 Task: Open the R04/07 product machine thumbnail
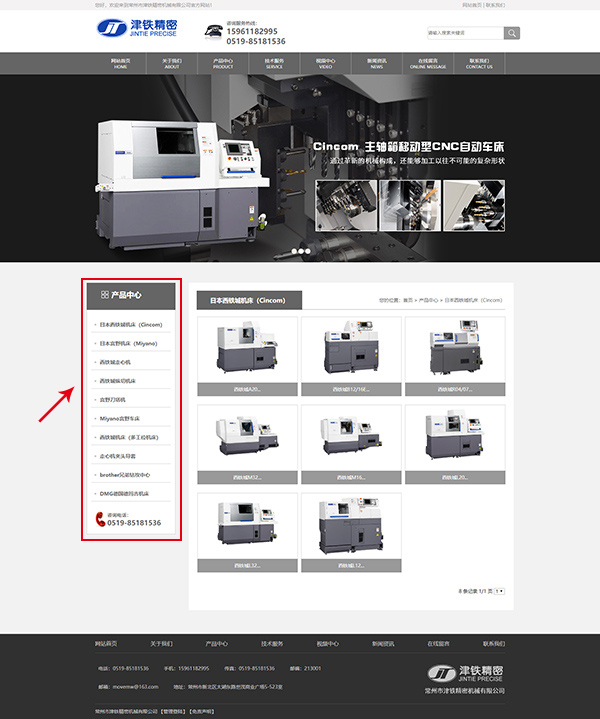click(455, 349)
